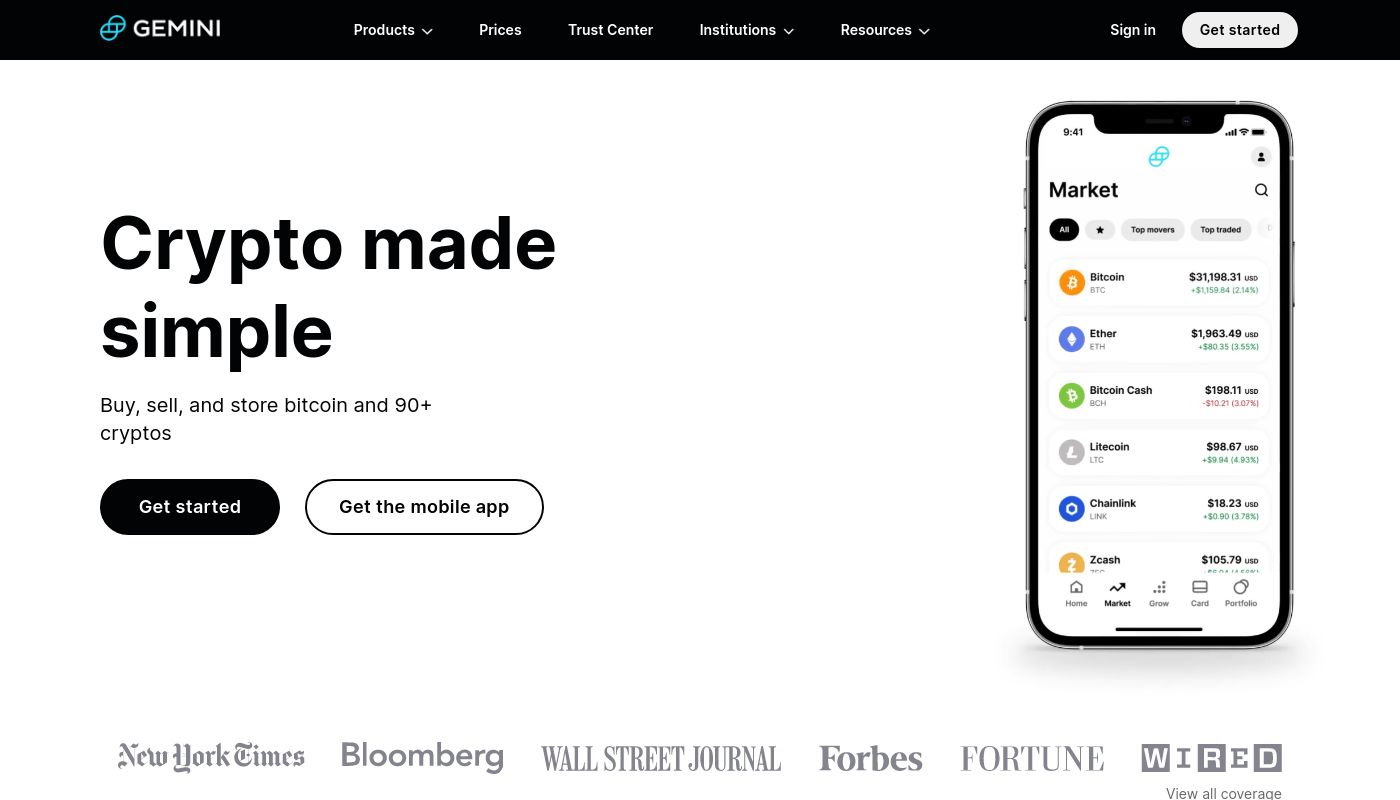Click the Gemini logo in header

point(160,28)
